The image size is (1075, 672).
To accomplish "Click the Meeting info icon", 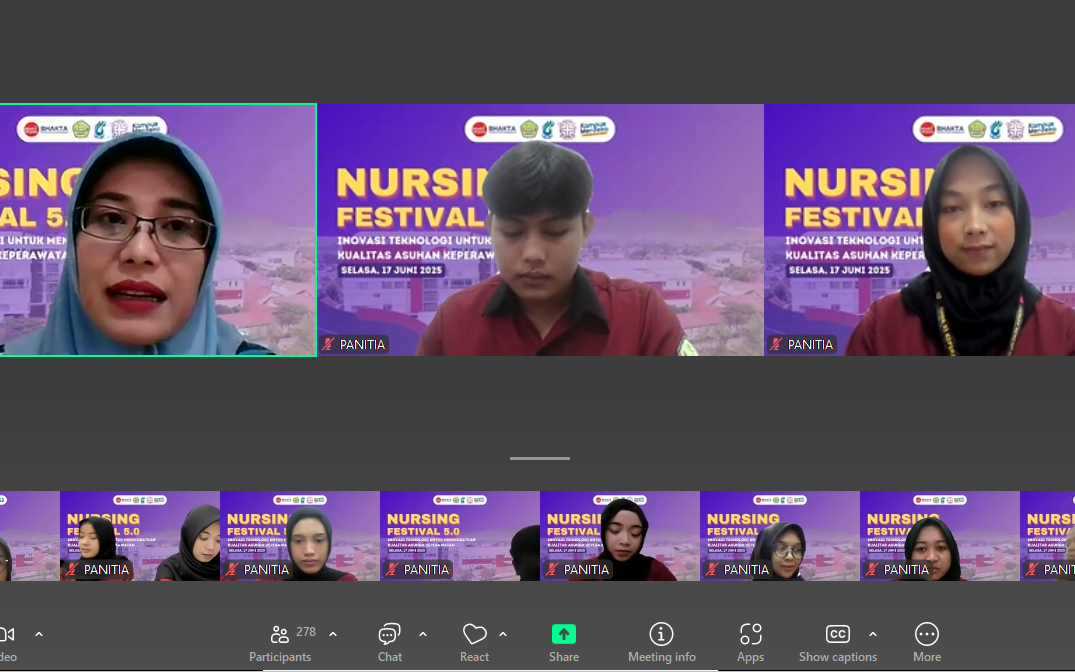I will [661, 634].
